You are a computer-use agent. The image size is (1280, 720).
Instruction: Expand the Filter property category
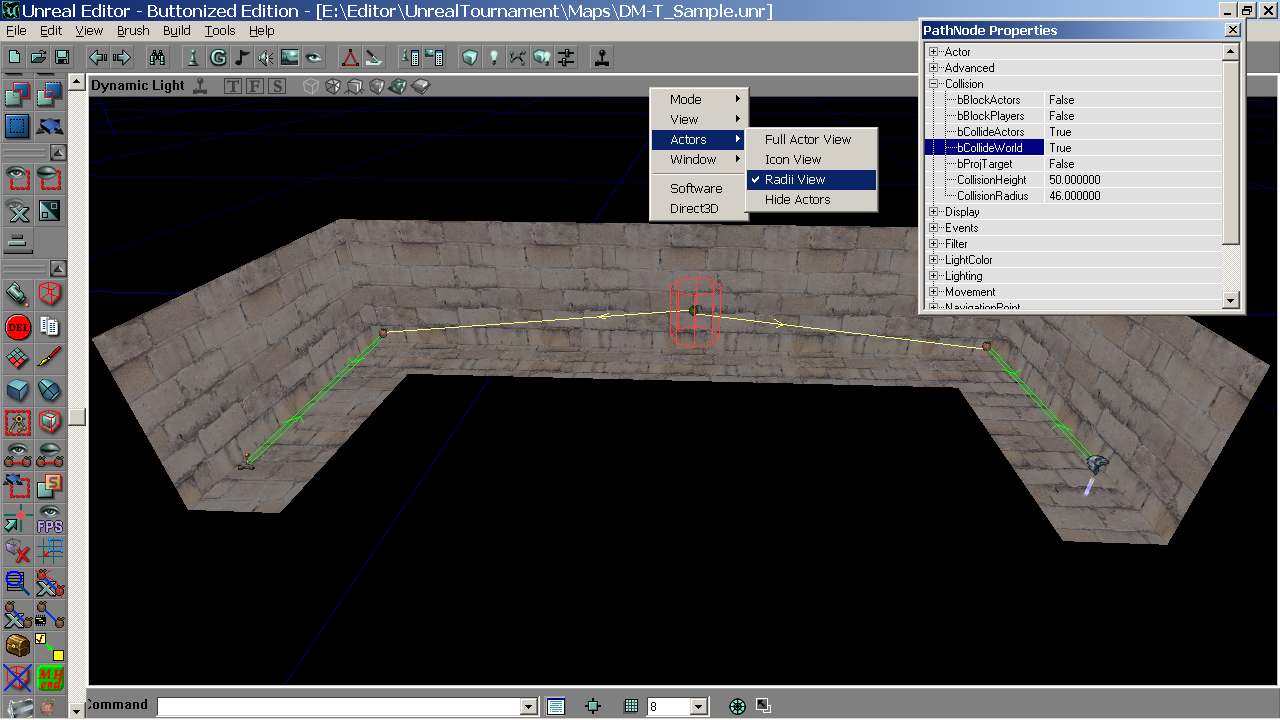[x=934, y=244]
